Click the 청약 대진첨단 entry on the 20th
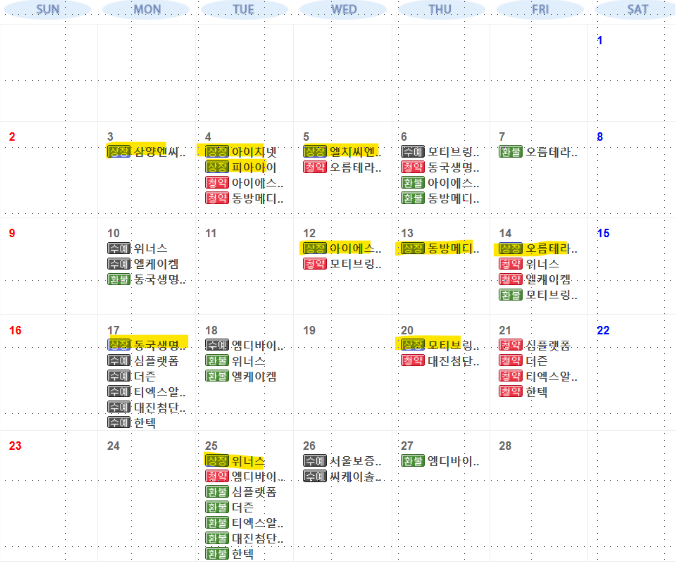Image resolution: width=676 pixels, height=562 pixels. (440, 360)
